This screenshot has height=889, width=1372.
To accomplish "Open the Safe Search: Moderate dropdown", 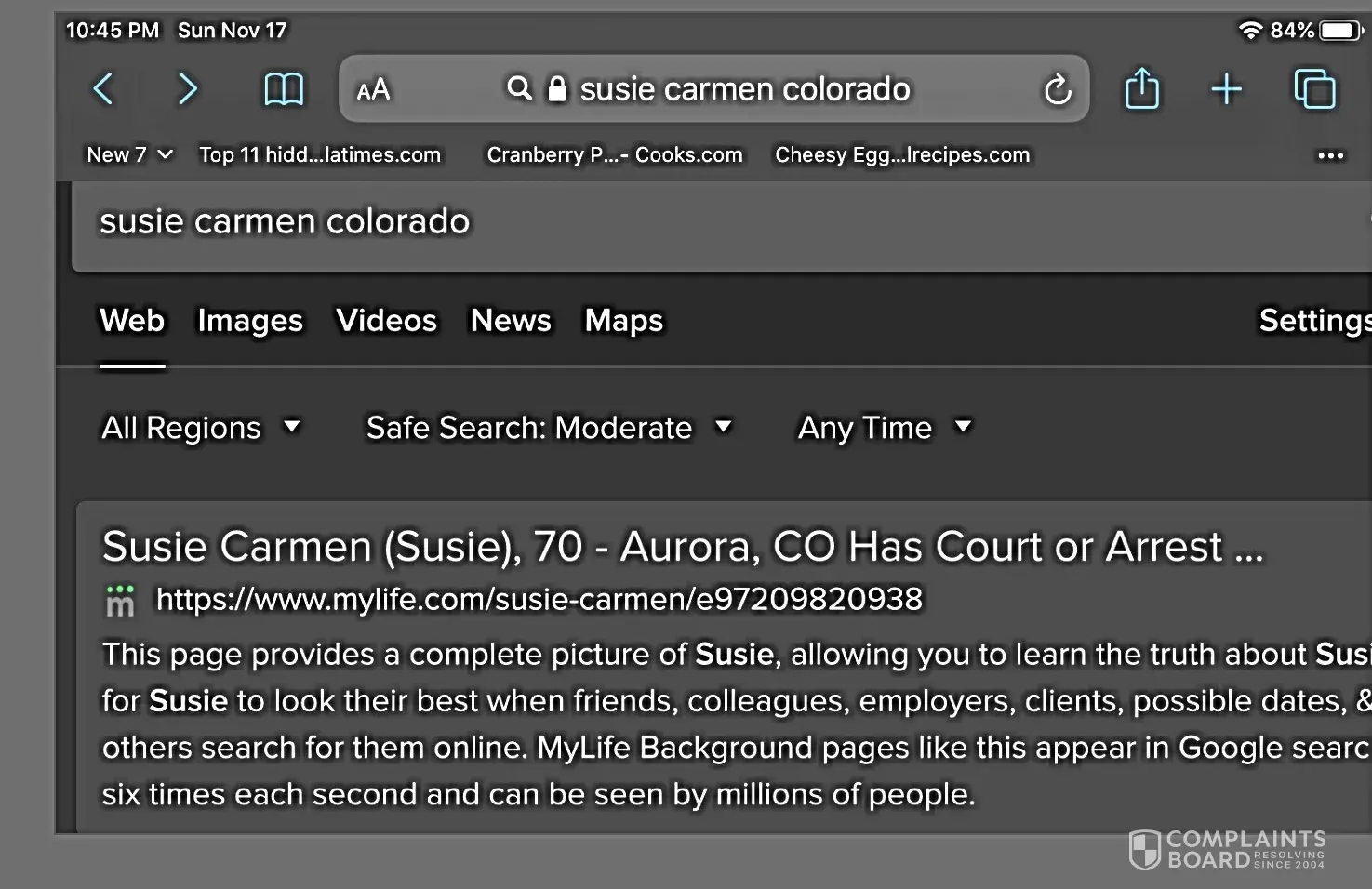I will tap(548, 428).
